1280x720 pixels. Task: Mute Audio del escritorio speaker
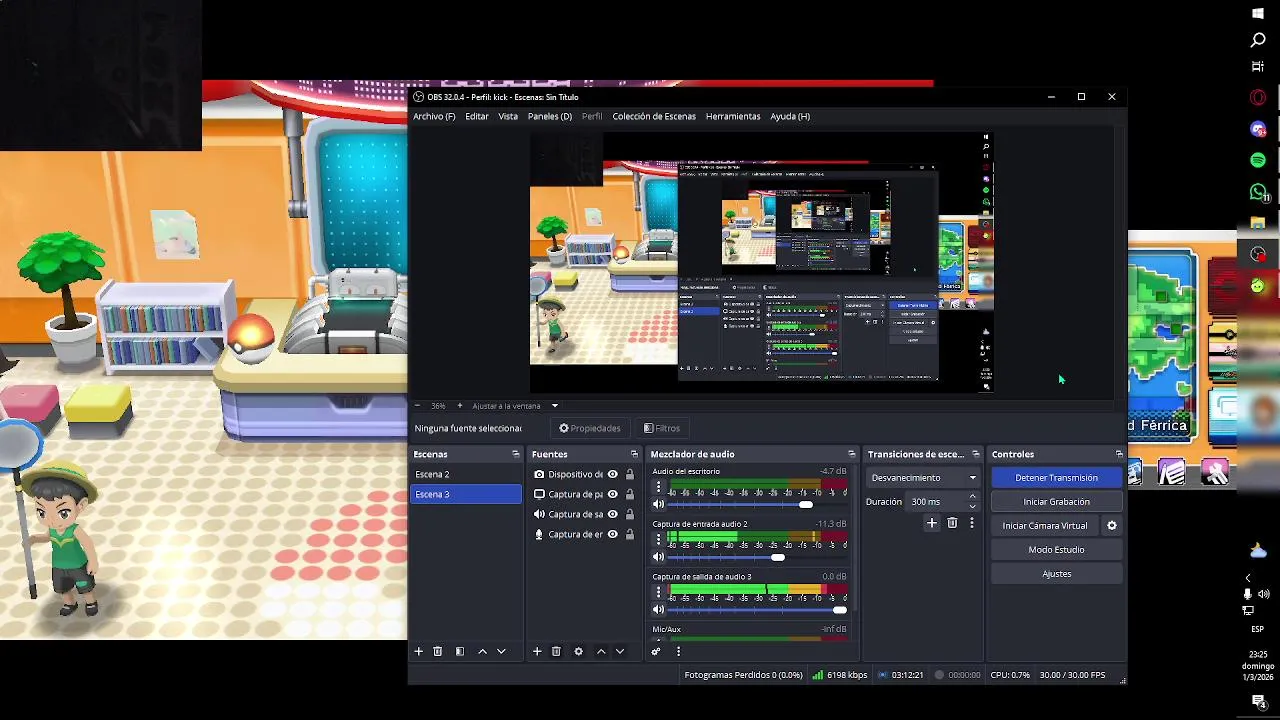(x=658, y=505)
